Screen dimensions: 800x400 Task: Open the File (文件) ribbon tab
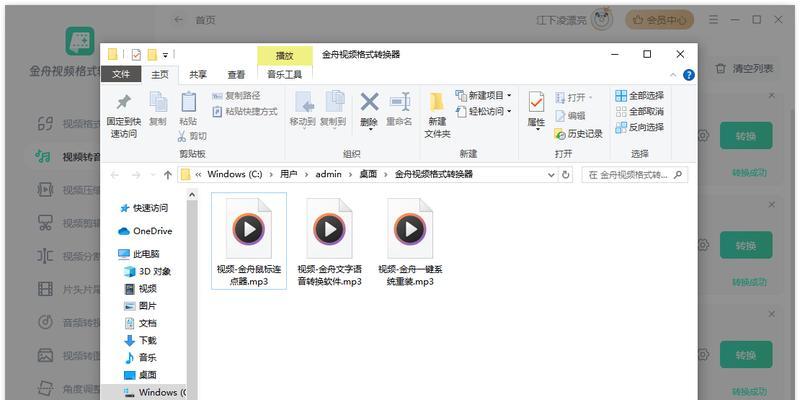pos(121,74)
